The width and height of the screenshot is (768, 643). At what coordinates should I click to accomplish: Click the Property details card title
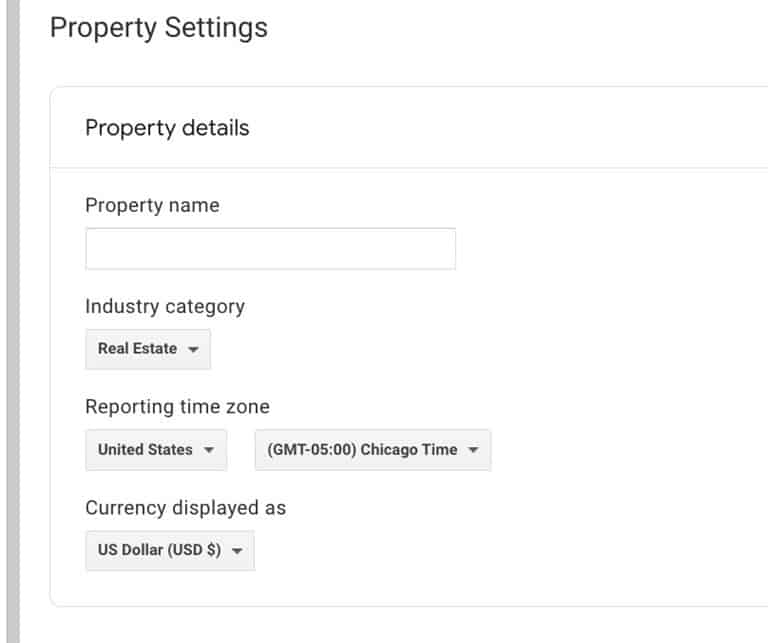pyautogui.click(x=167, y=128)
